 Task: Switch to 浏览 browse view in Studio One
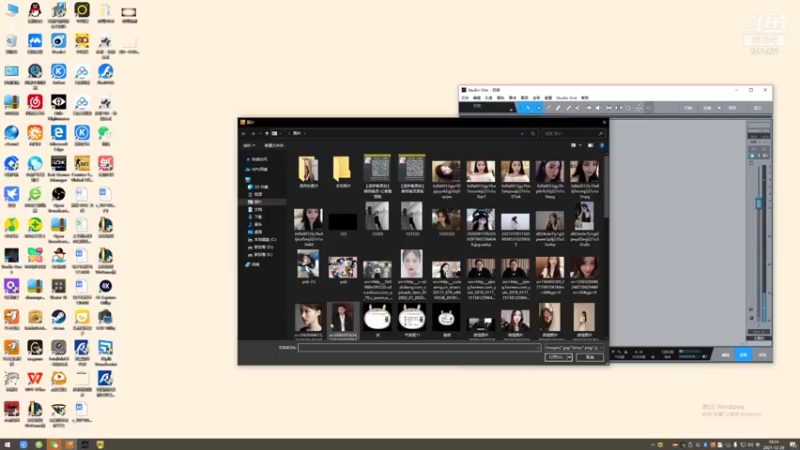(x=762, y=355)
